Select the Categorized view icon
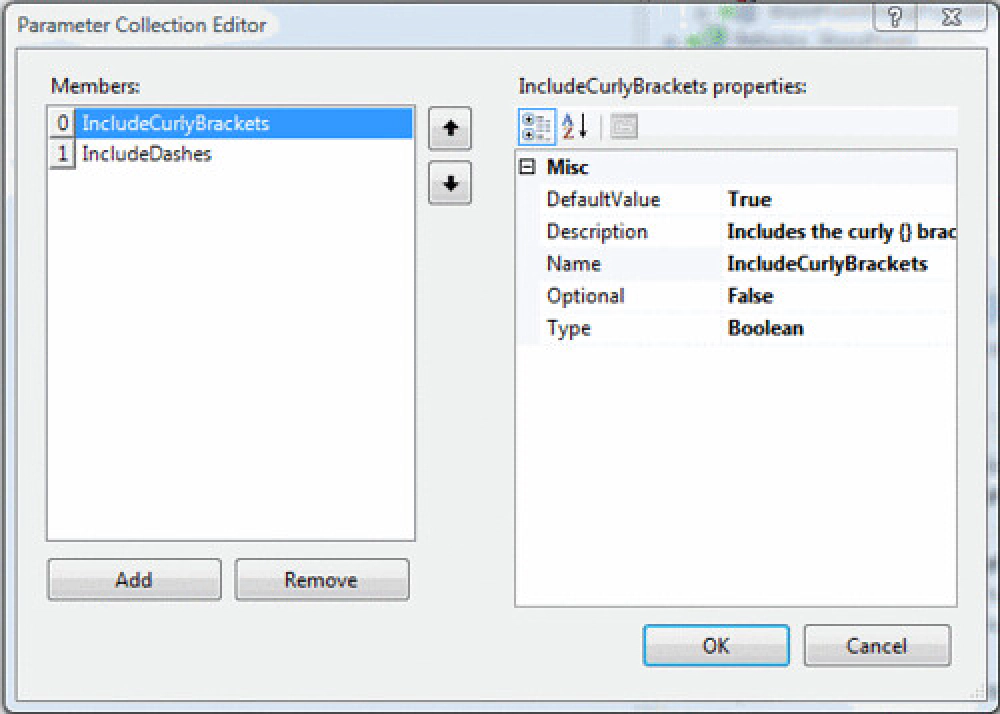Image resolution: width=1000 pixels, height=714 pixels. coord(536,126)
